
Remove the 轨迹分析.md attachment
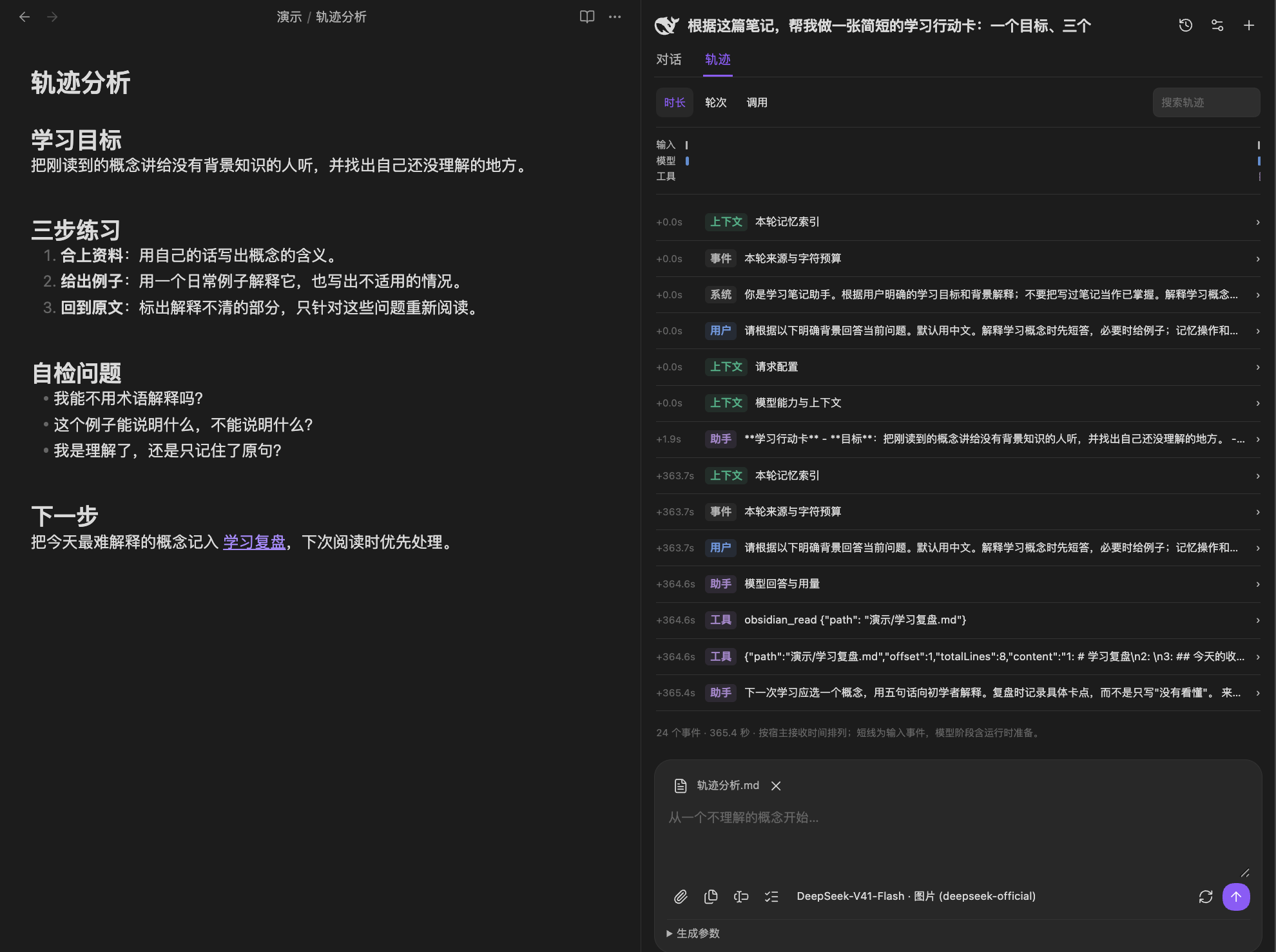776,786
